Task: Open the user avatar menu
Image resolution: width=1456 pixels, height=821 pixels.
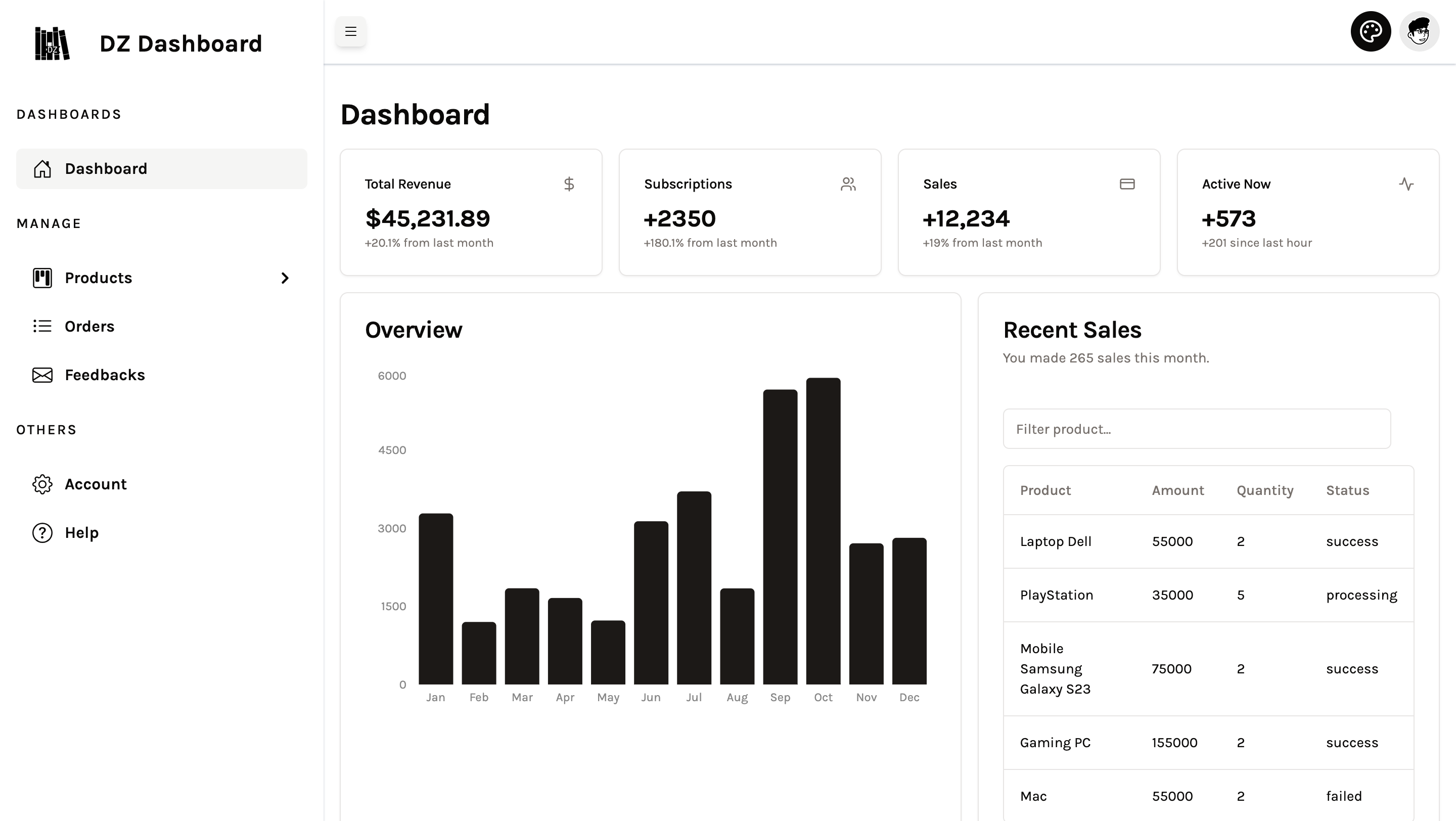Action: (1419, 32)
